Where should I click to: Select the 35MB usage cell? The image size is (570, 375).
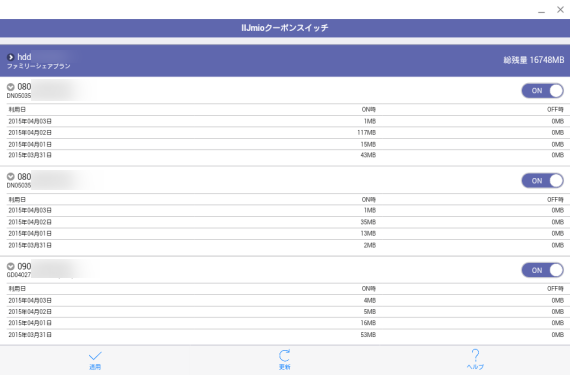pos(368,222)
